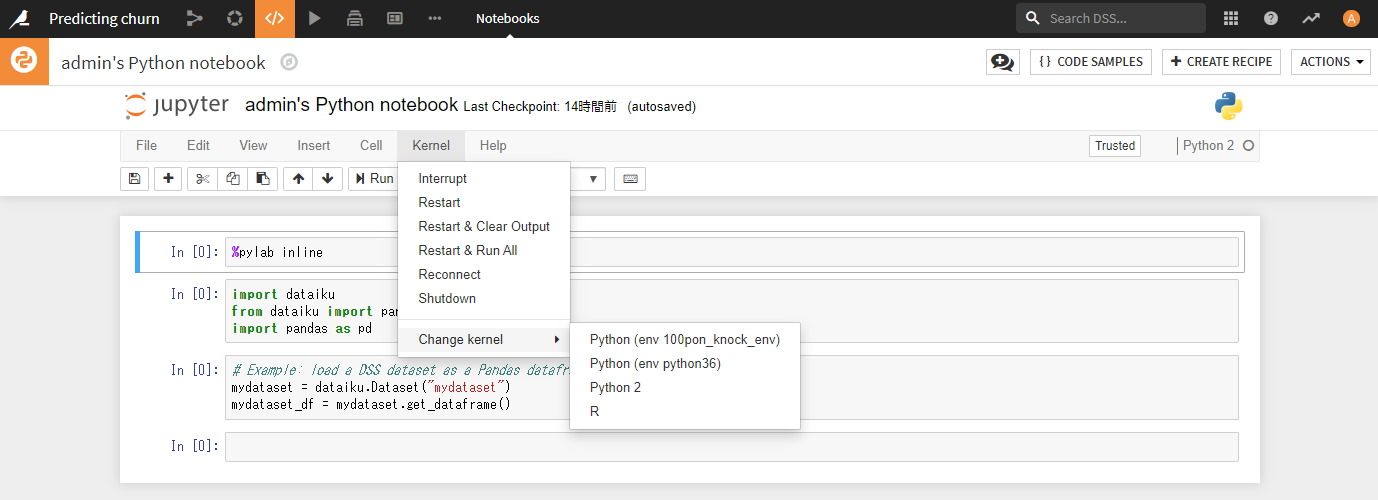
Task: Open the Help menu
Action: 493,145
